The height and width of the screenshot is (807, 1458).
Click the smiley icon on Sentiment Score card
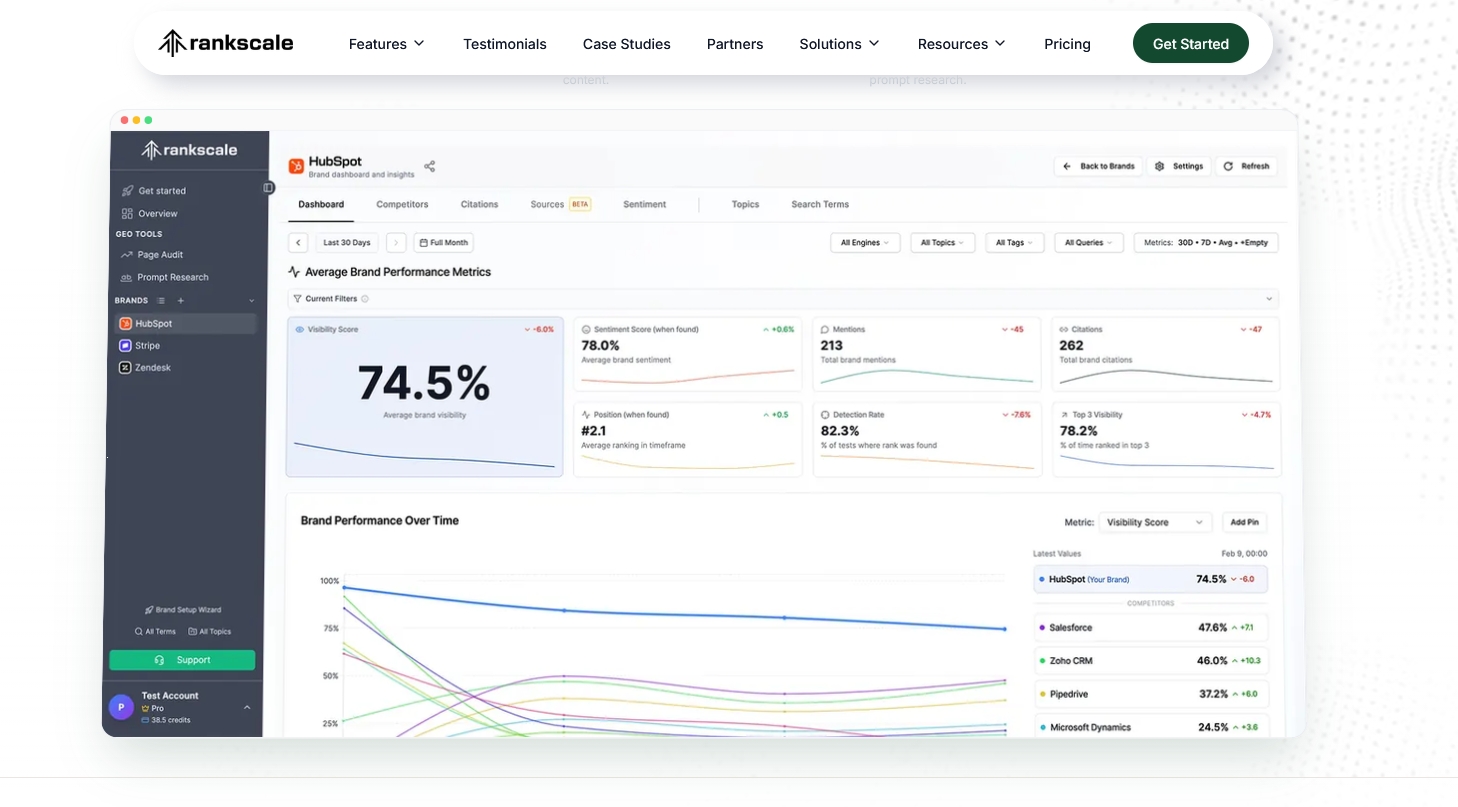(586, 329)
